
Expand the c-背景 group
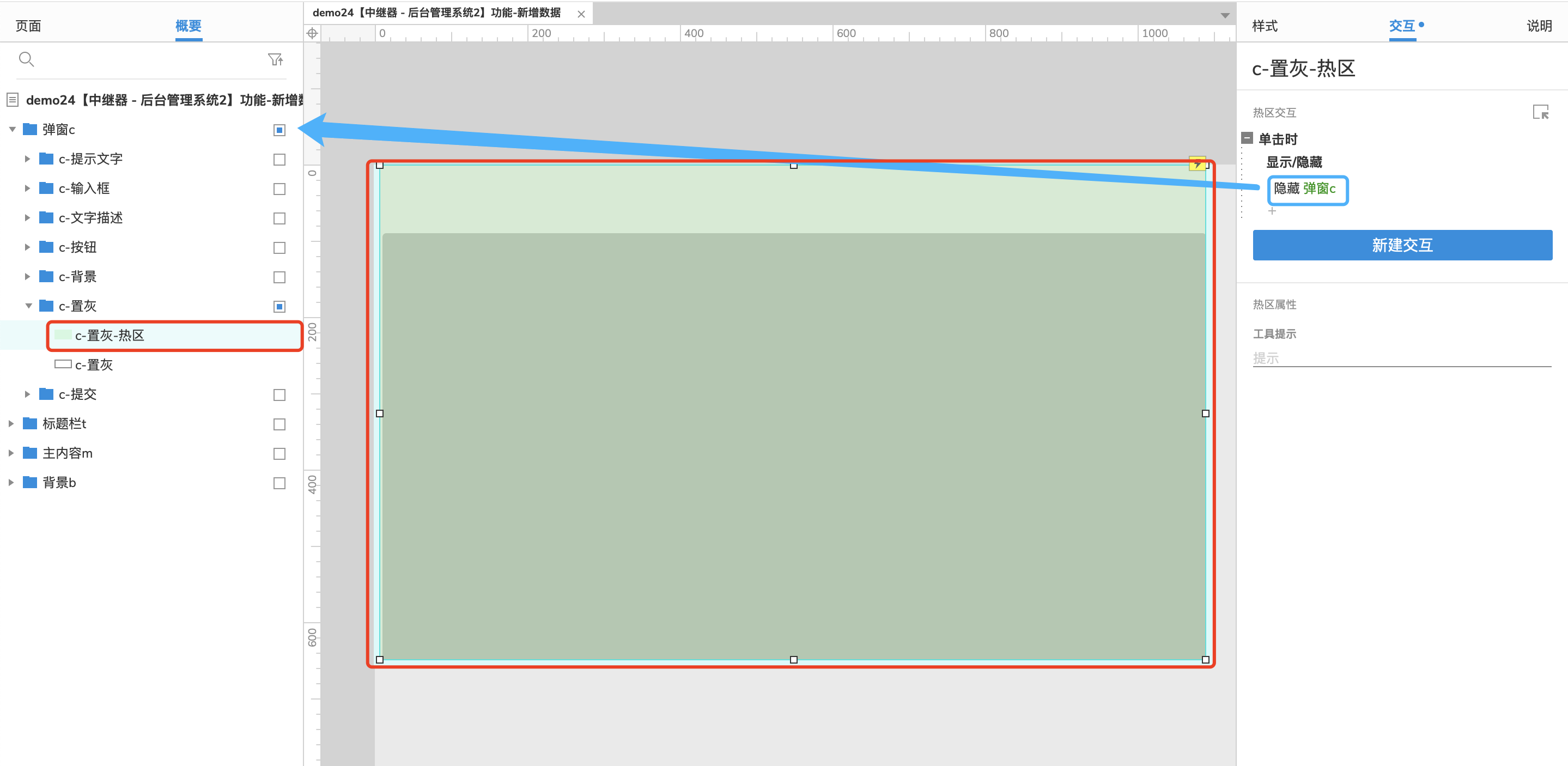click(27, 276)
